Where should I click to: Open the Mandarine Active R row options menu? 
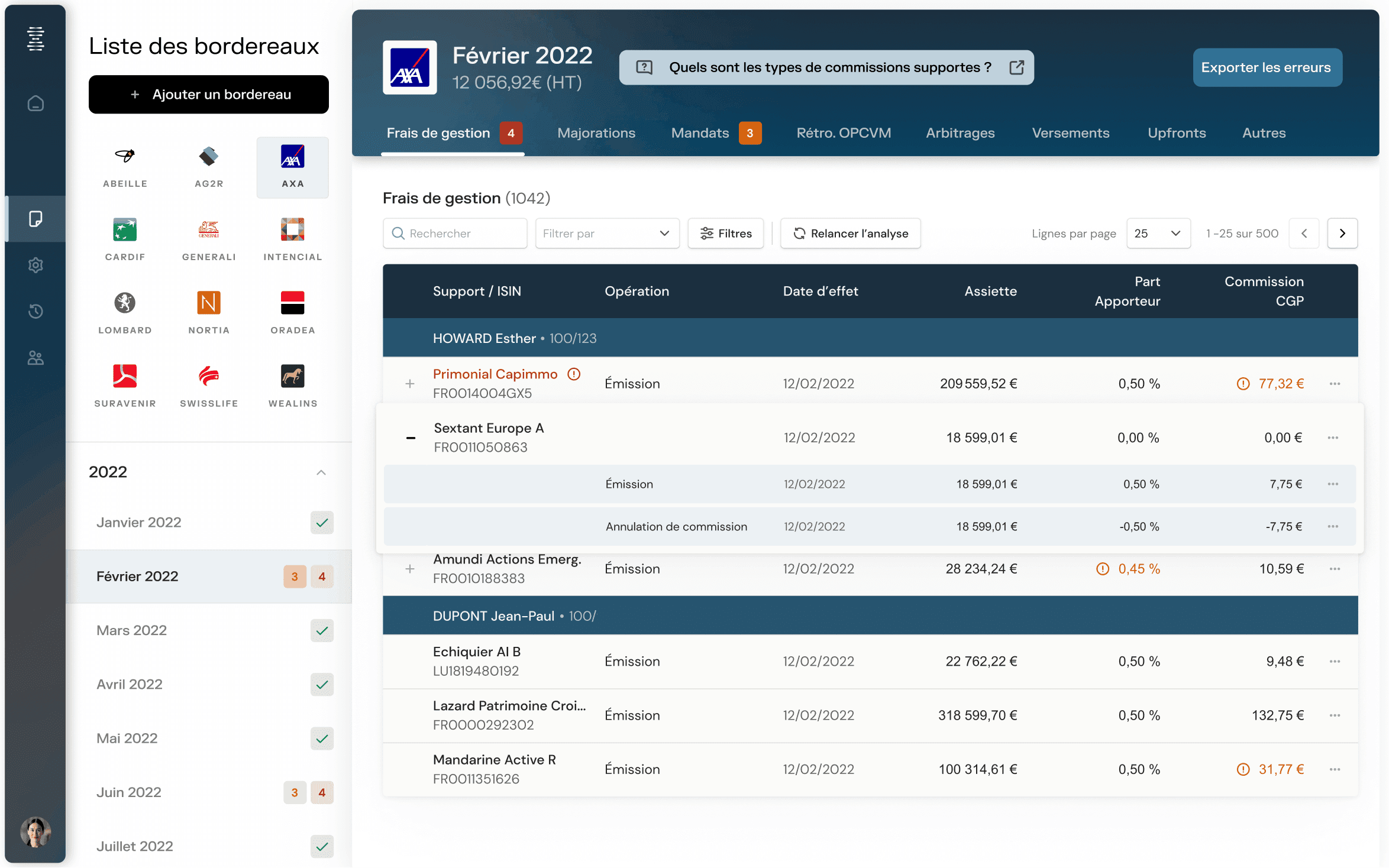[1335, 770]
